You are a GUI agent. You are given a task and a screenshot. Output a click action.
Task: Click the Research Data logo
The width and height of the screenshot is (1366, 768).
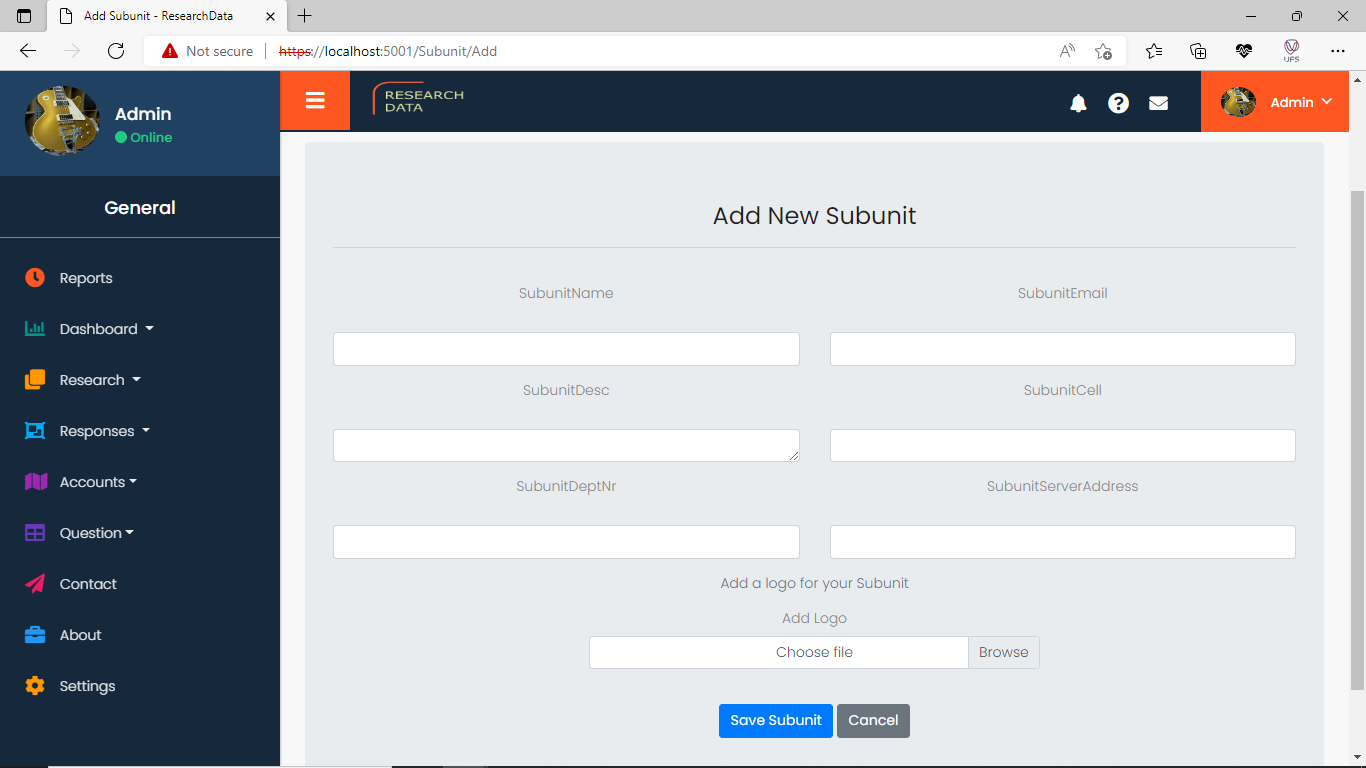pyautogui.click(x=419, y=100)
